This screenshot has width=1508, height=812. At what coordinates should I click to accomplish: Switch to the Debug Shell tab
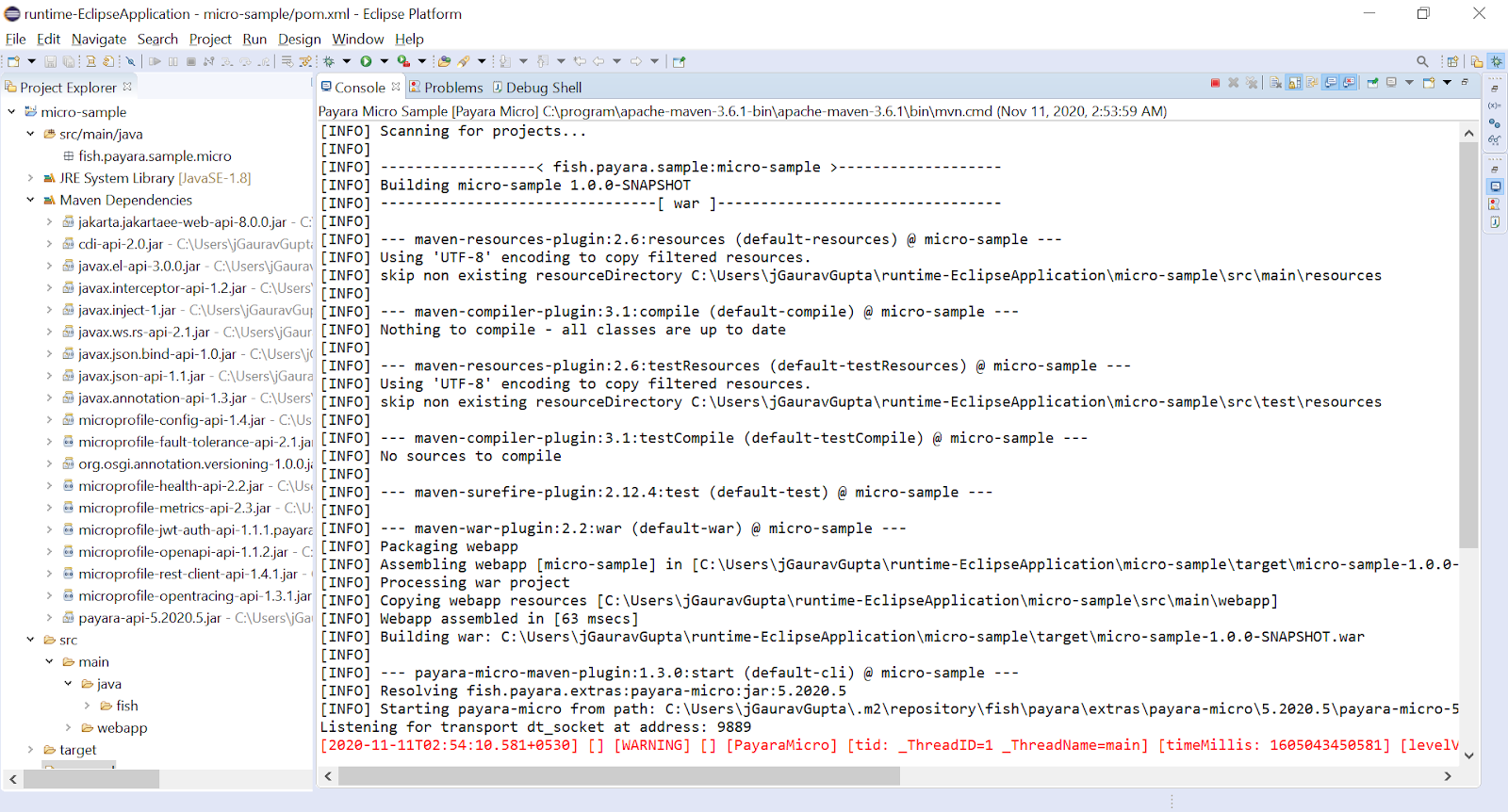tap(543, 88)
